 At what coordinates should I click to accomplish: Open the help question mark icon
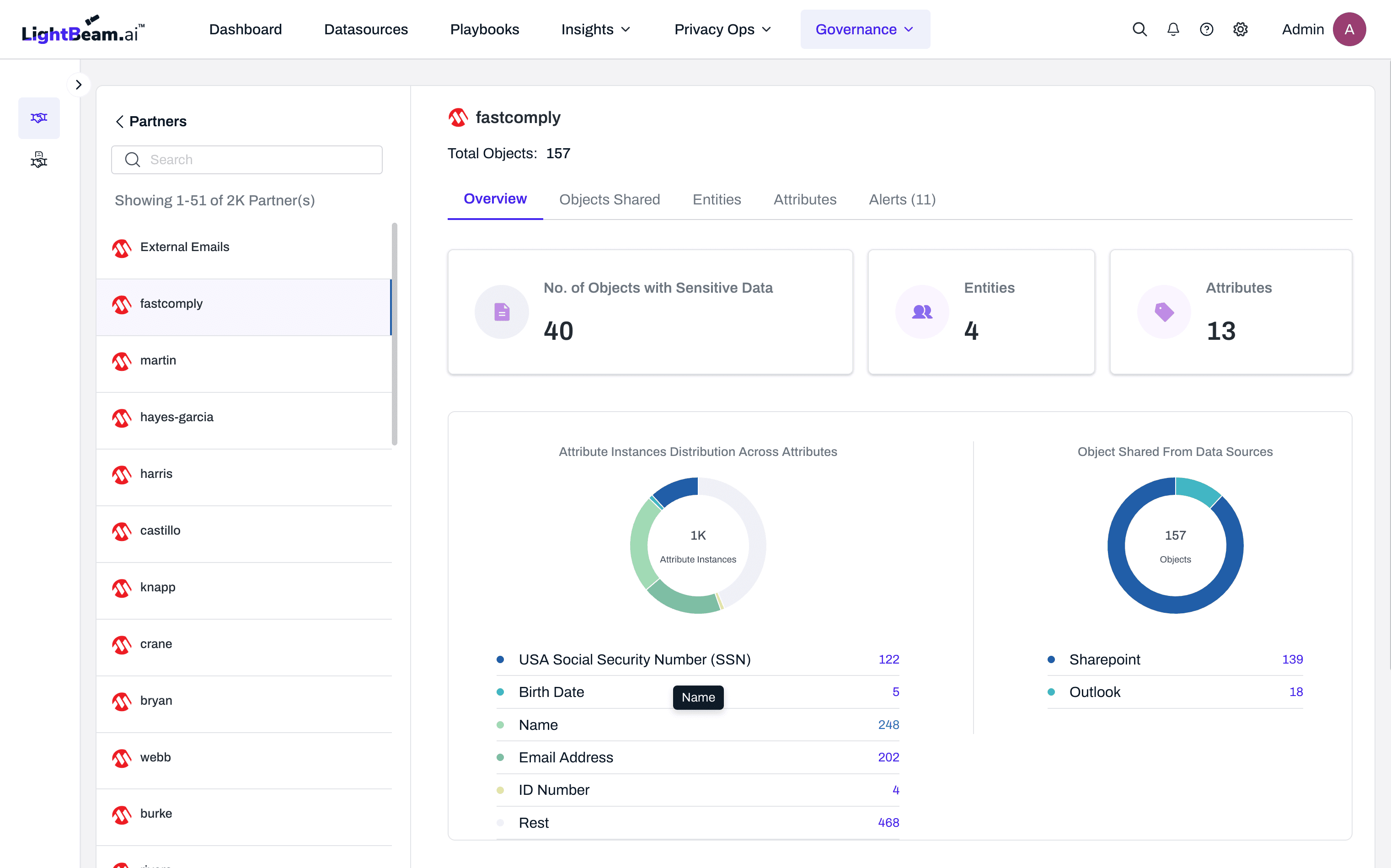point(1206,29)
